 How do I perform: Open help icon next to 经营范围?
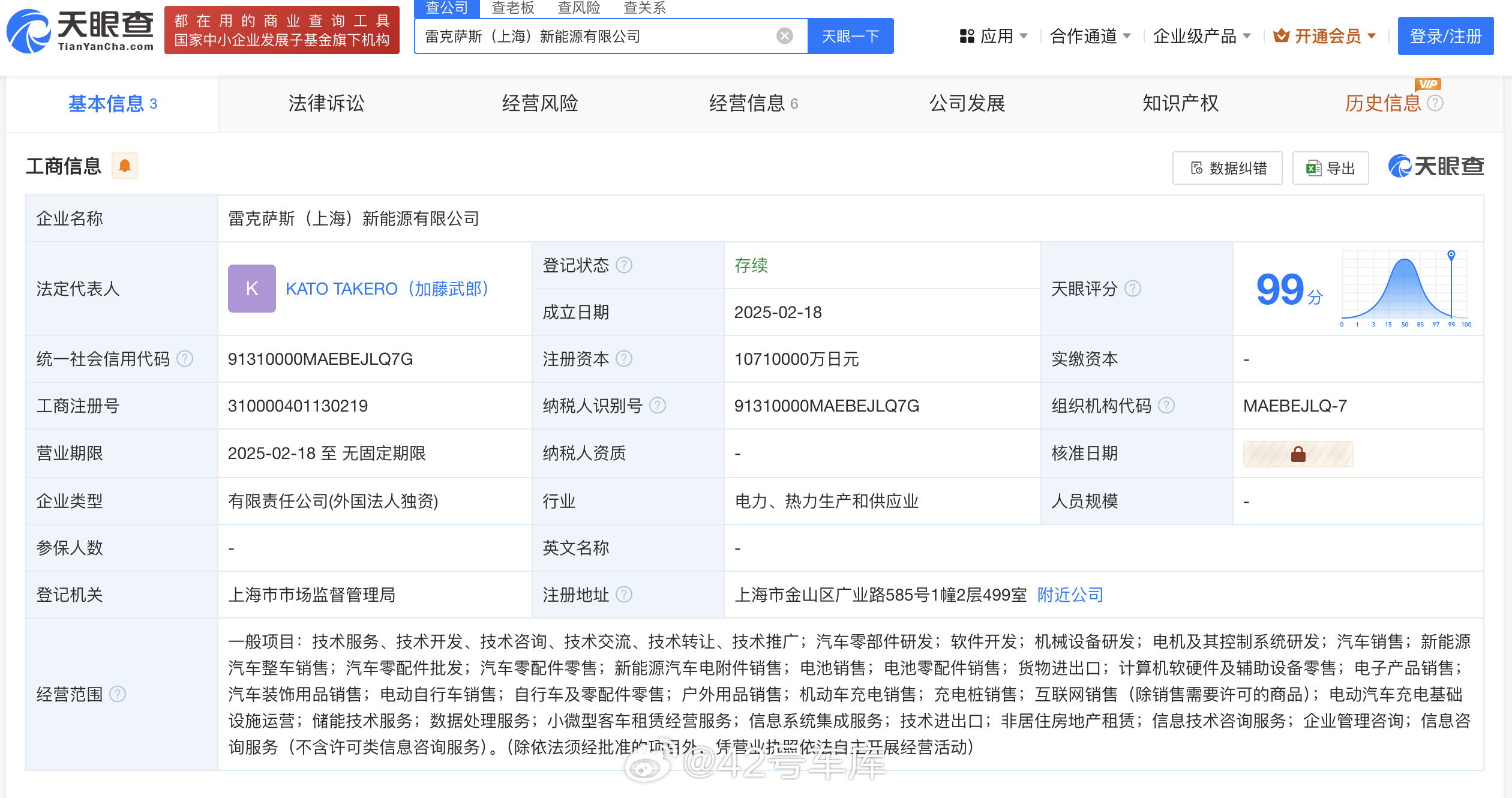[118, 694]
